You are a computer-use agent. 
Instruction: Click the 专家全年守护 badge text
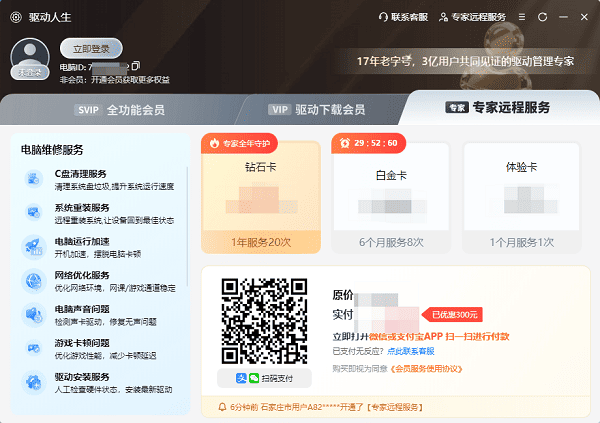246,144
